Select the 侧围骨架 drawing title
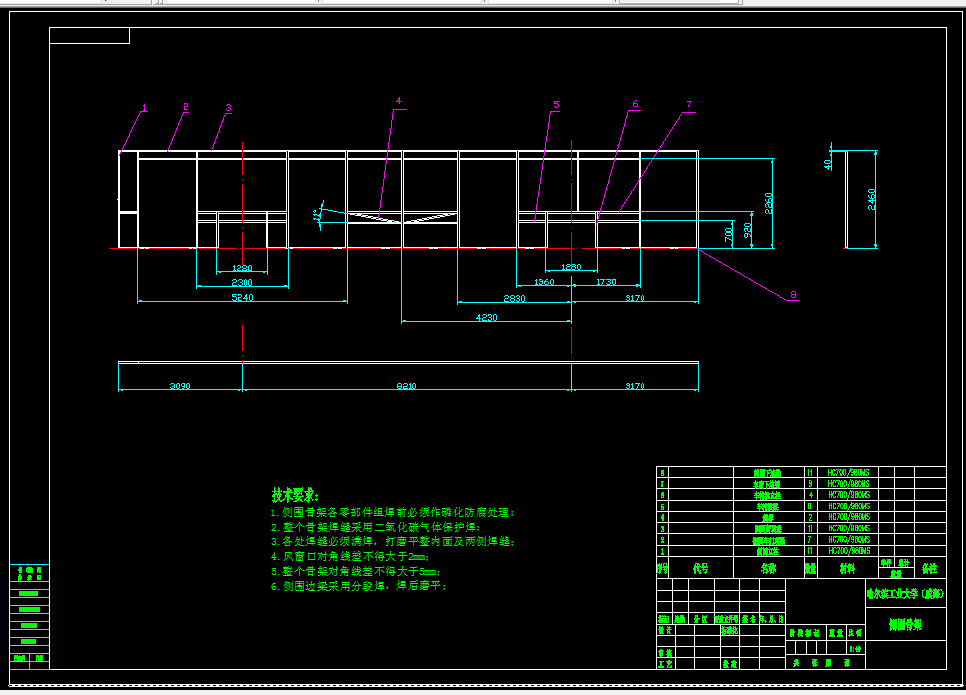The width and height of the screenshot is (966, 695). [906, 624]
